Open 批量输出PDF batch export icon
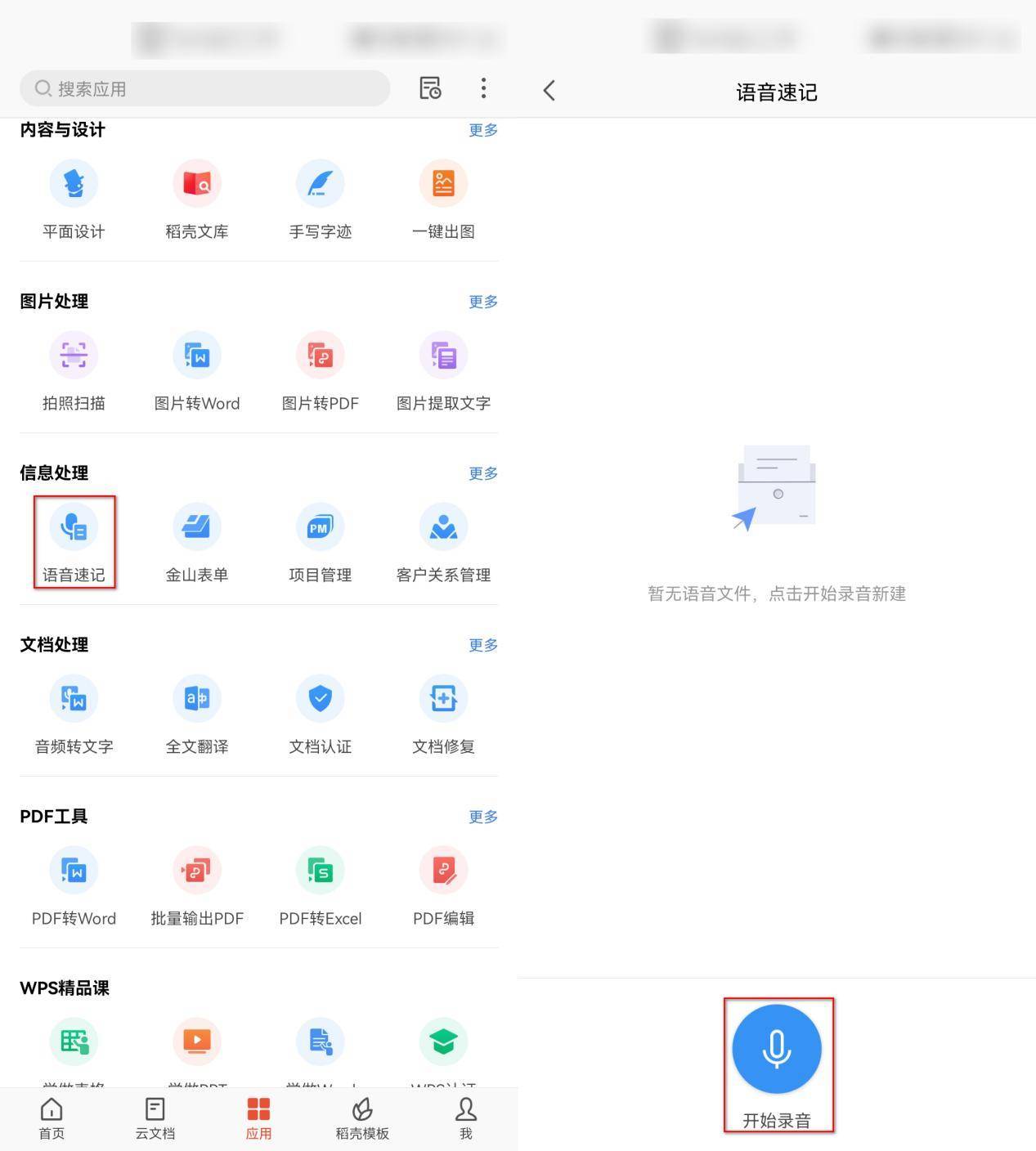This screenshot has width=1036, height=1151. (197, 870)
